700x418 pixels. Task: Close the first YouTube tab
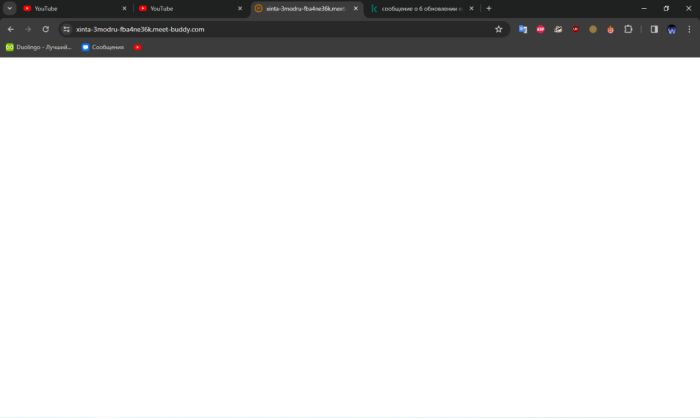(x=124, y=8)
